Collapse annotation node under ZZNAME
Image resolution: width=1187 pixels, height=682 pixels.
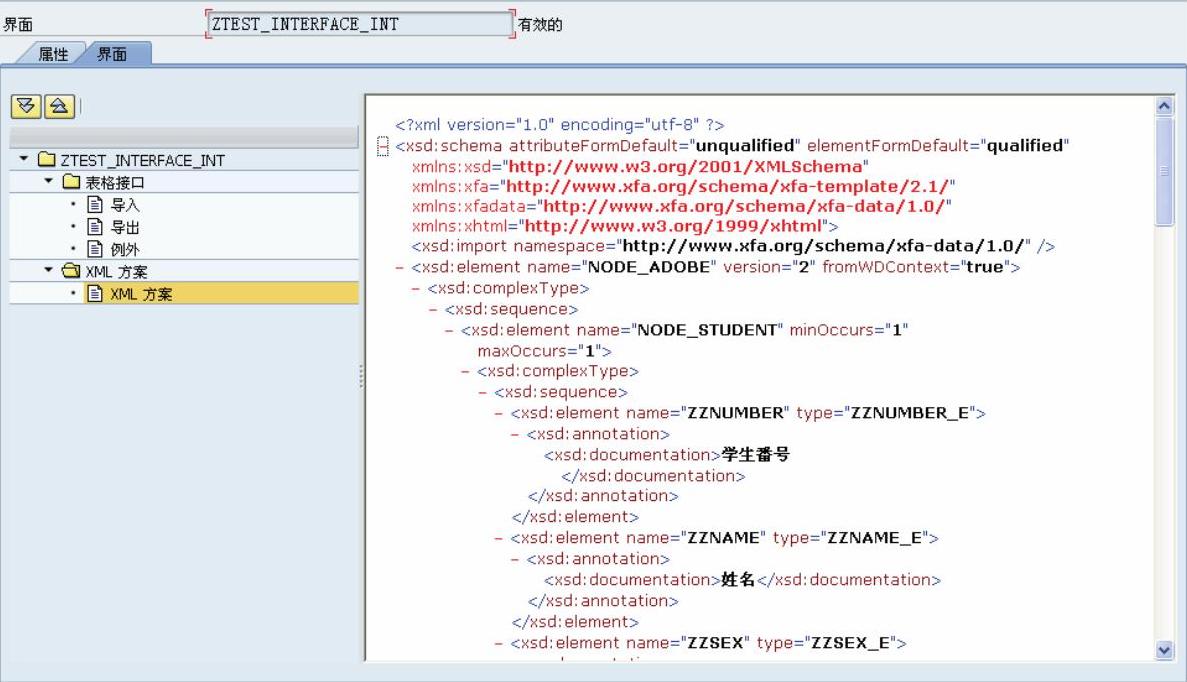(515, 559)
